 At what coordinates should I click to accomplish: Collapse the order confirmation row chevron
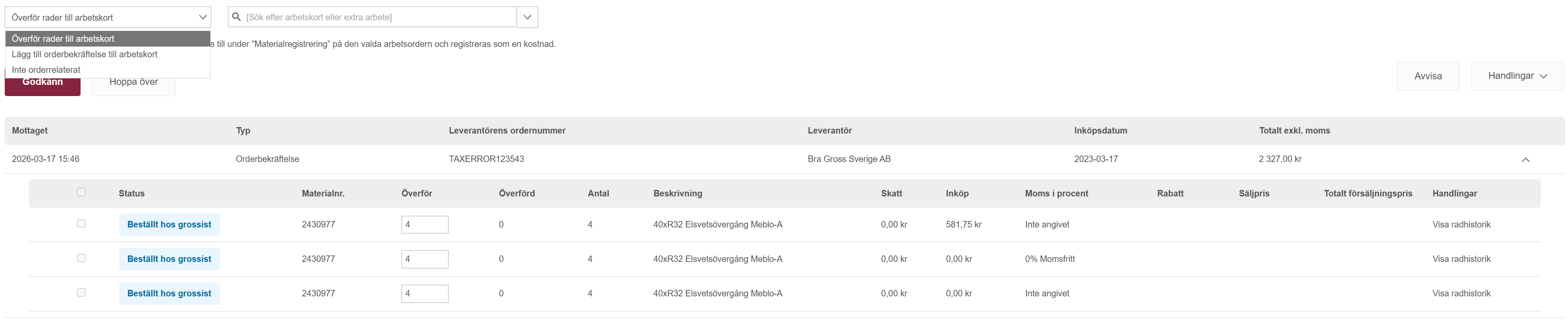[1525, 159]
